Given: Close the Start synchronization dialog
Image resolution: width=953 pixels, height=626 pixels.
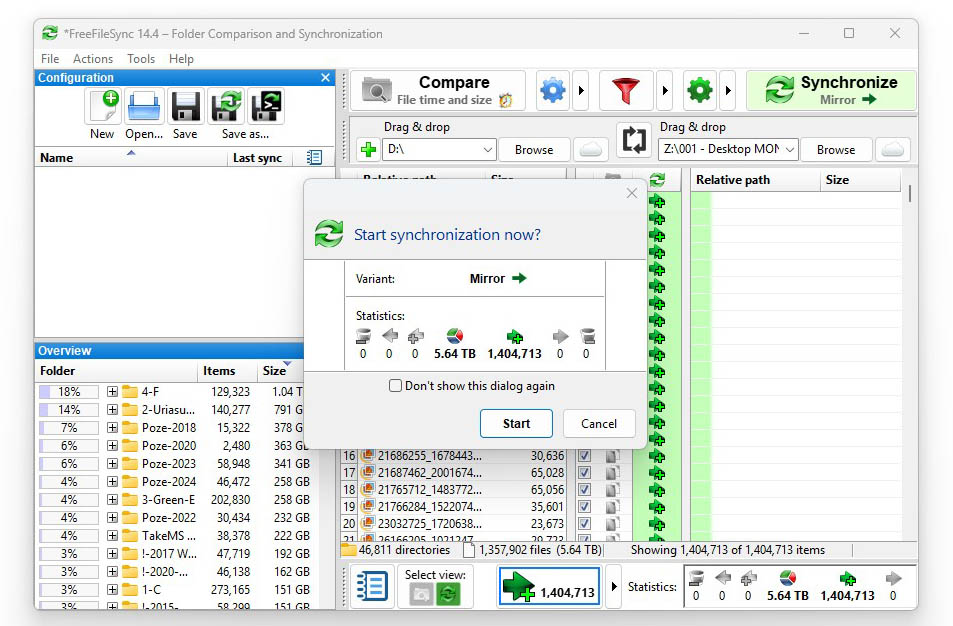Looking at the screenshot, I should (631, 193).
